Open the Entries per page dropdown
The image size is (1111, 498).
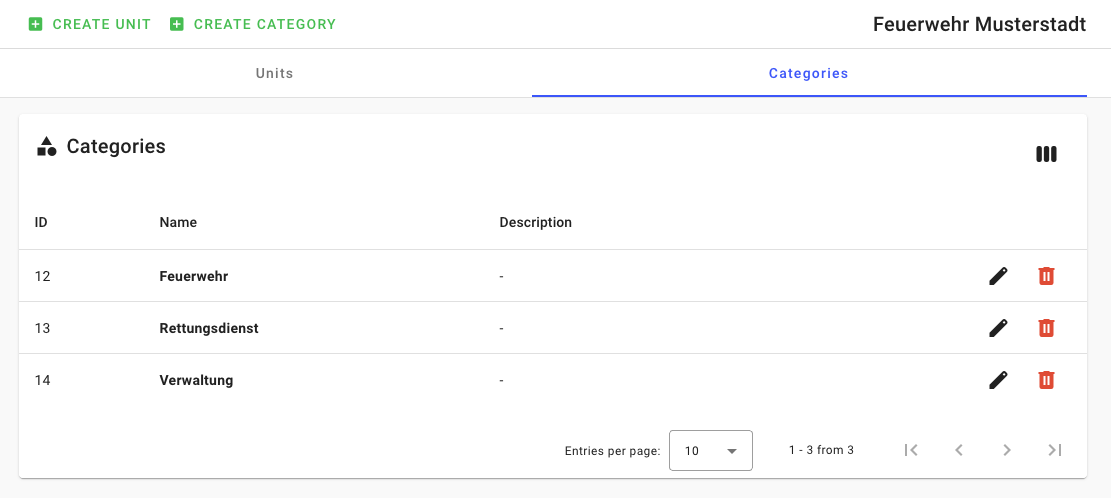coord(710,451)
